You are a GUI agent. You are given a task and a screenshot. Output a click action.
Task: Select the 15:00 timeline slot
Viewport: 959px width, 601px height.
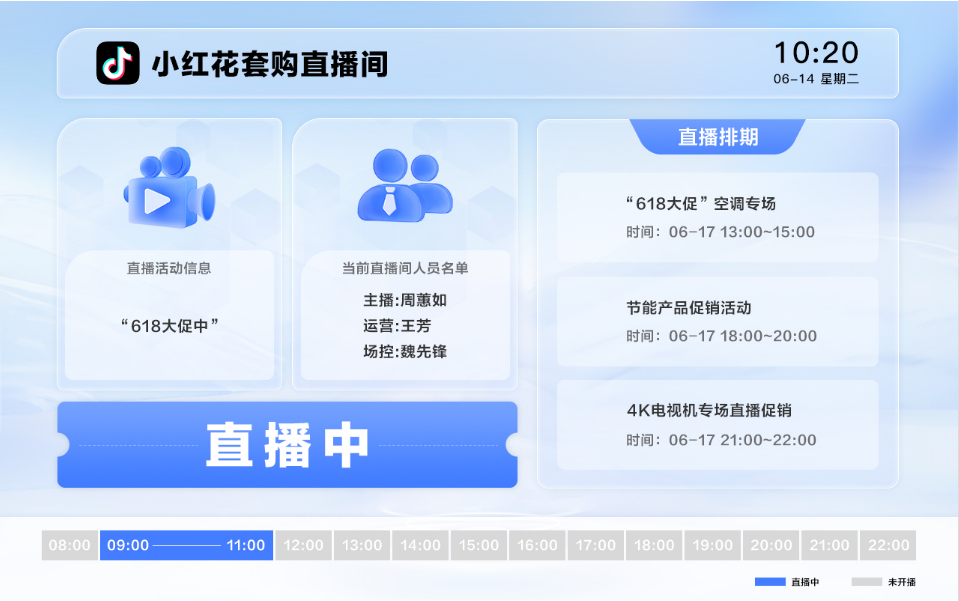pyautogui.click(x=478, y=545)
